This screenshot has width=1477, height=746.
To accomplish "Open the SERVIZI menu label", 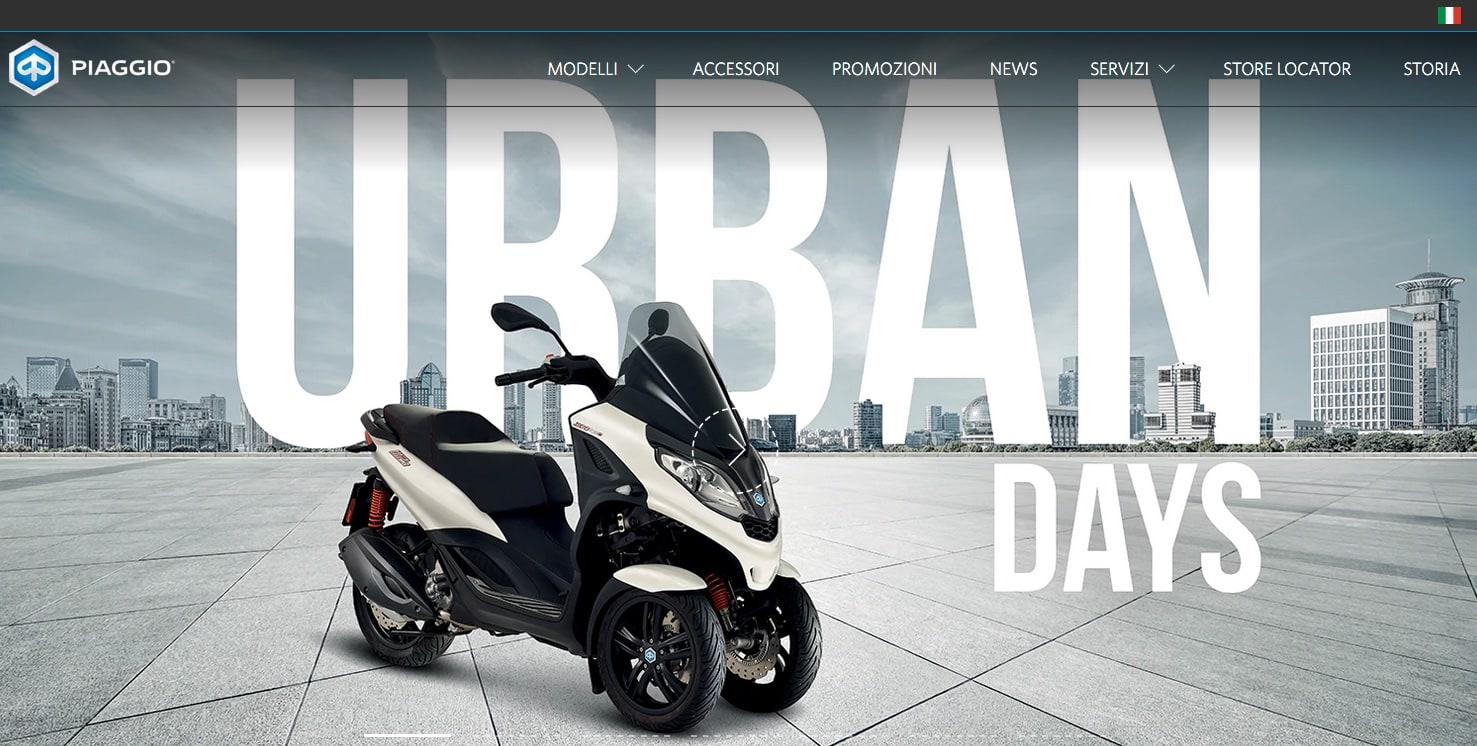I will [1119, 69].
